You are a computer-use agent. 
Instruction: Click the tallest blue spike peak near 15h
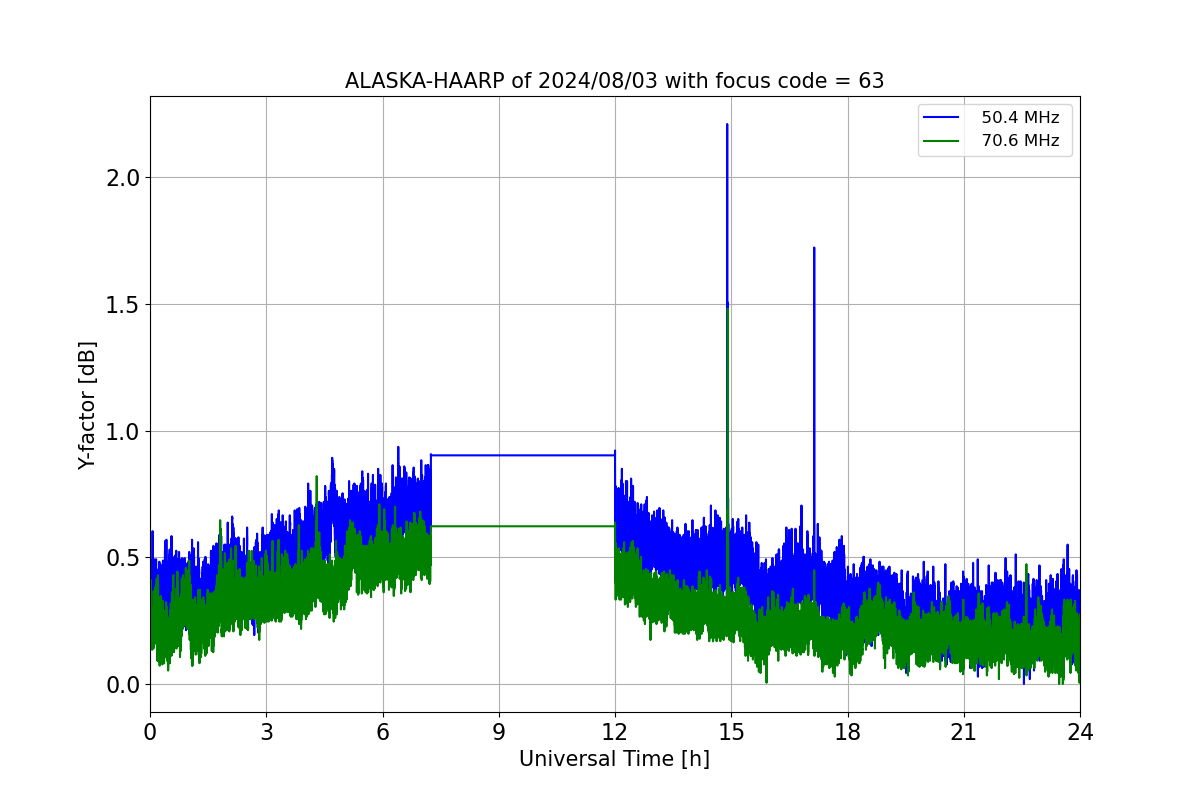pos(727,126)
